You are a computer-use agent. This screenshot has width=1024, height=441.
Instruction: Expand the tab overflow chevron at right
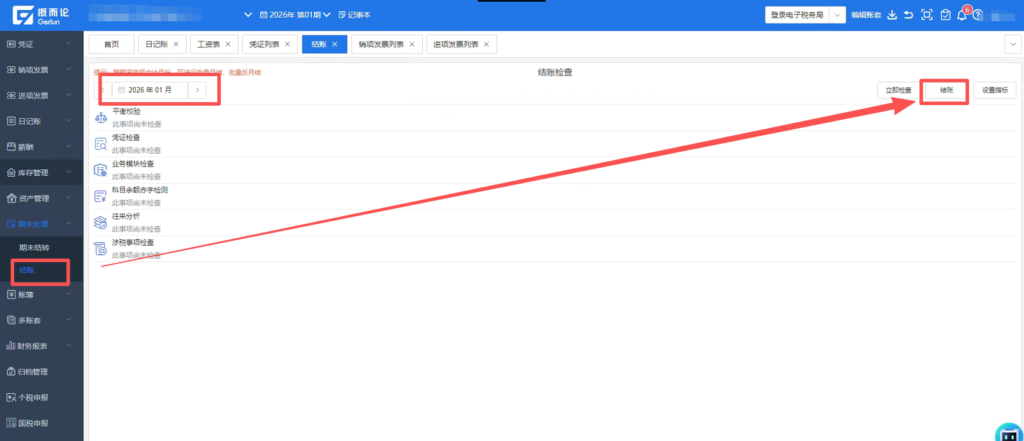coord(1010,44)
